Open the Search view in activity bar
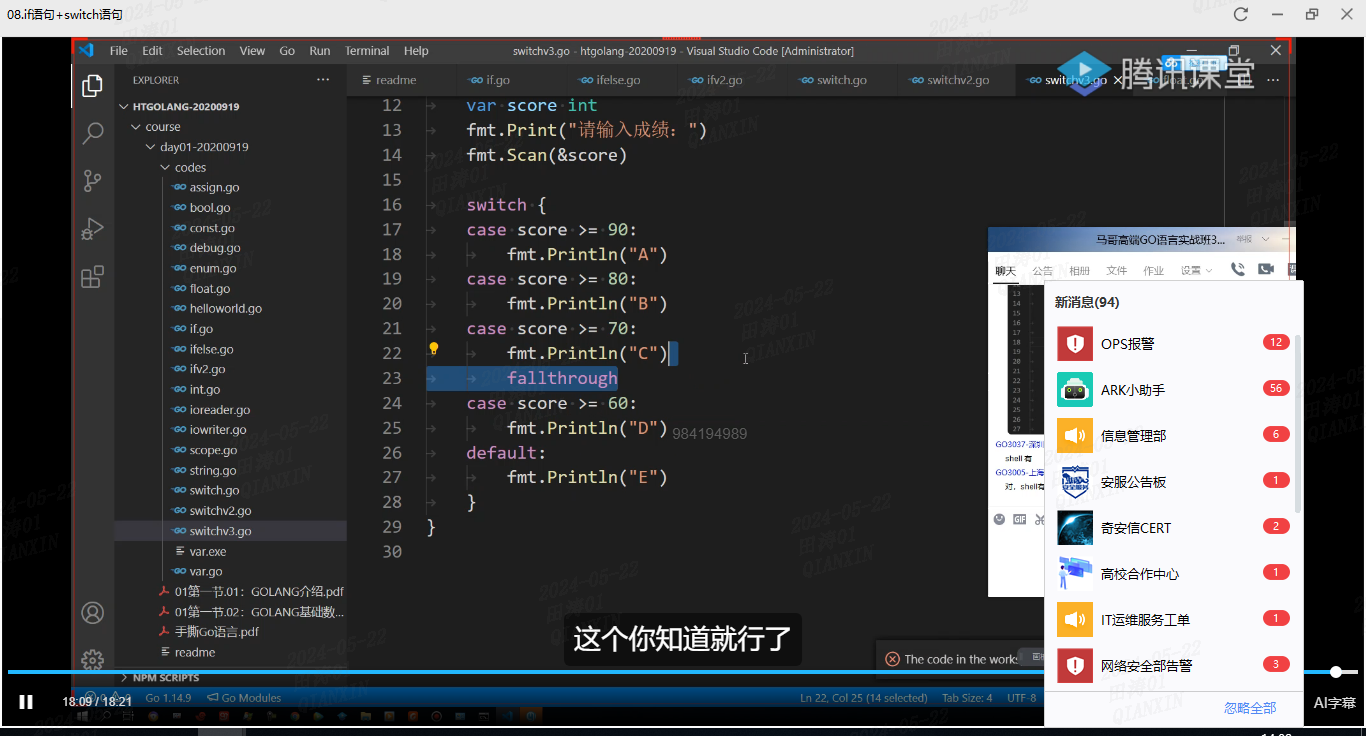 click(x=92, y=133)
